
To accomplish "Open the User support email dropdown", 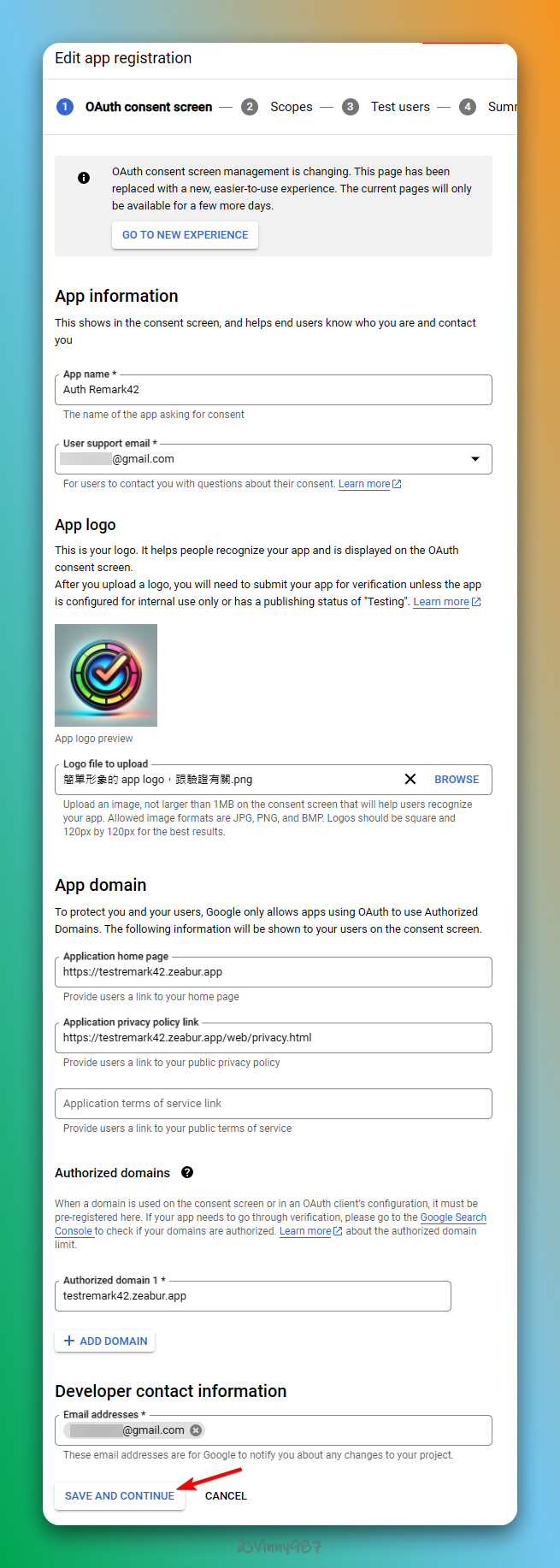I will click(475, 459).
